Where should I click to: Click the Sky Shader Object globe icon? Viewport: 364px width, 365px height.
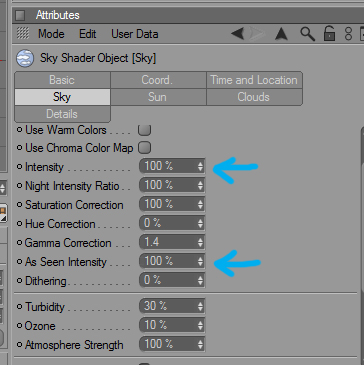click(x=25, y=58)
